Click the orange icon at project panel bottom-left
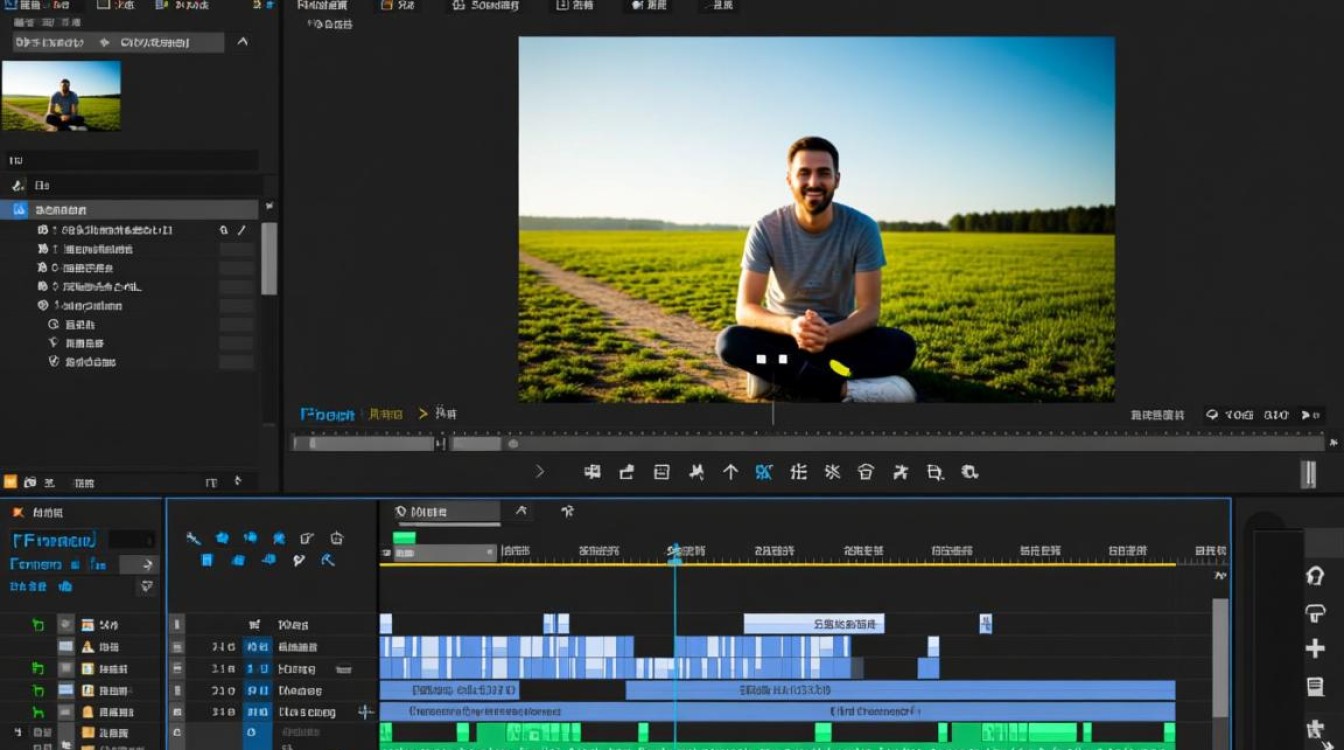 [x=10, y=482]
